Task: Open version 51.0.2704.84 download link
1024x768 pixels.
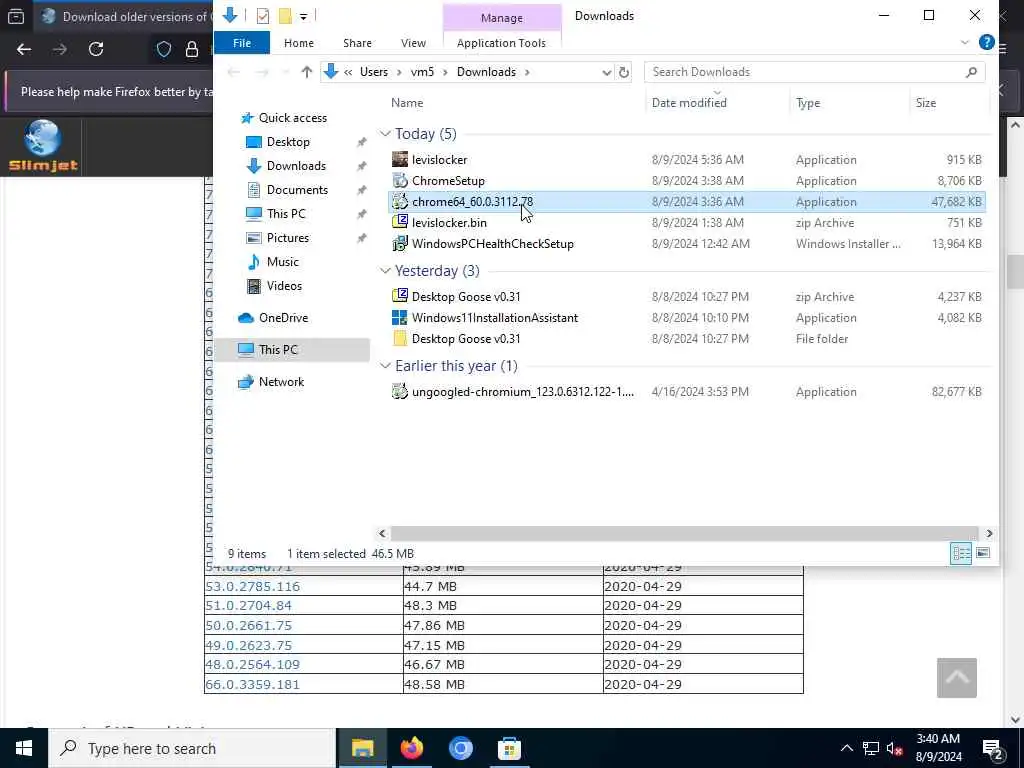Action: [x=249, y=605]
